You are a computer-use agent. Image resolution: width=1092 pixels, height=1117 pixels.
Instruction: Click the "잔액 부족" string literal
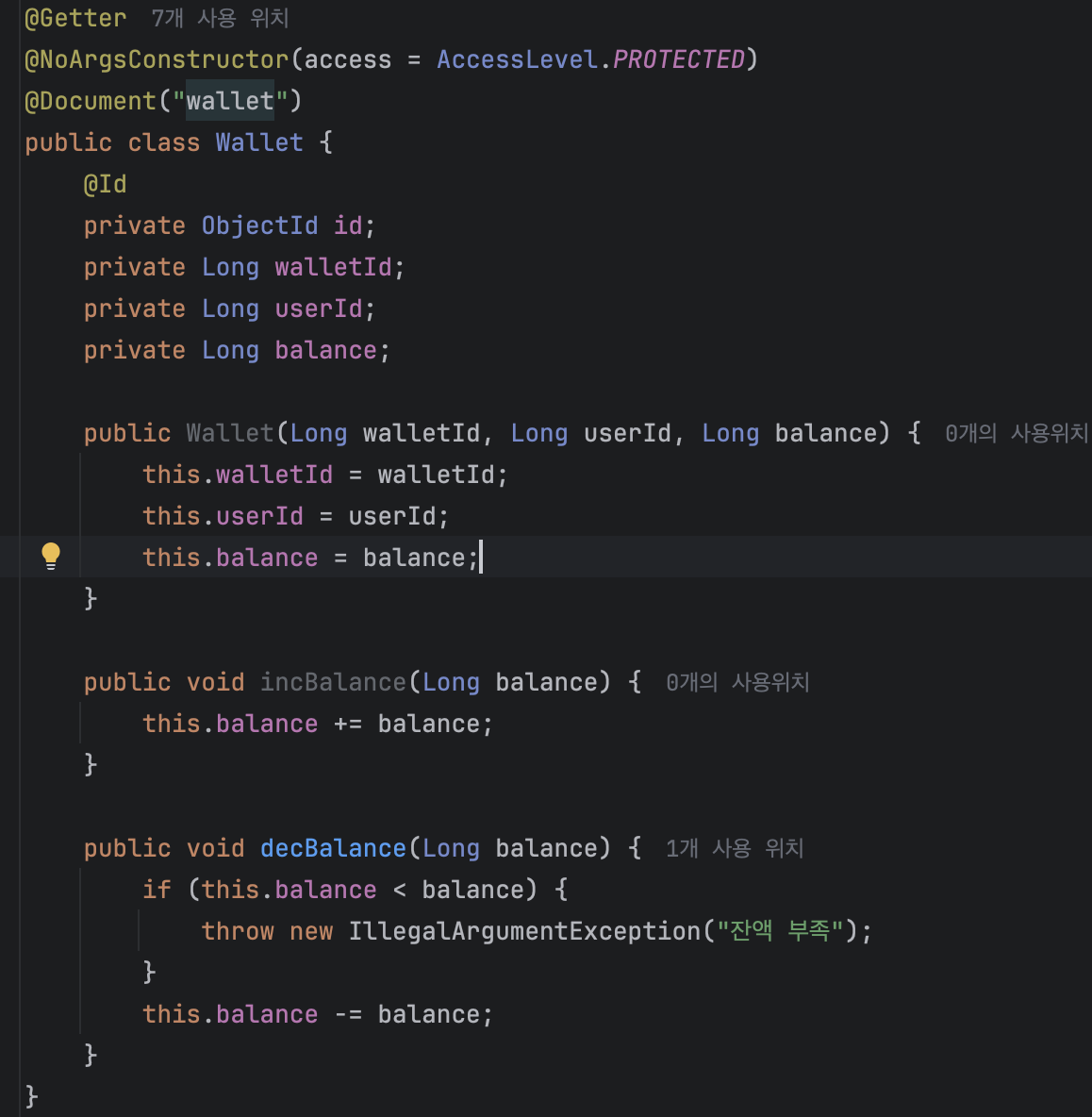pyautogui.click(x=780, y=931)
